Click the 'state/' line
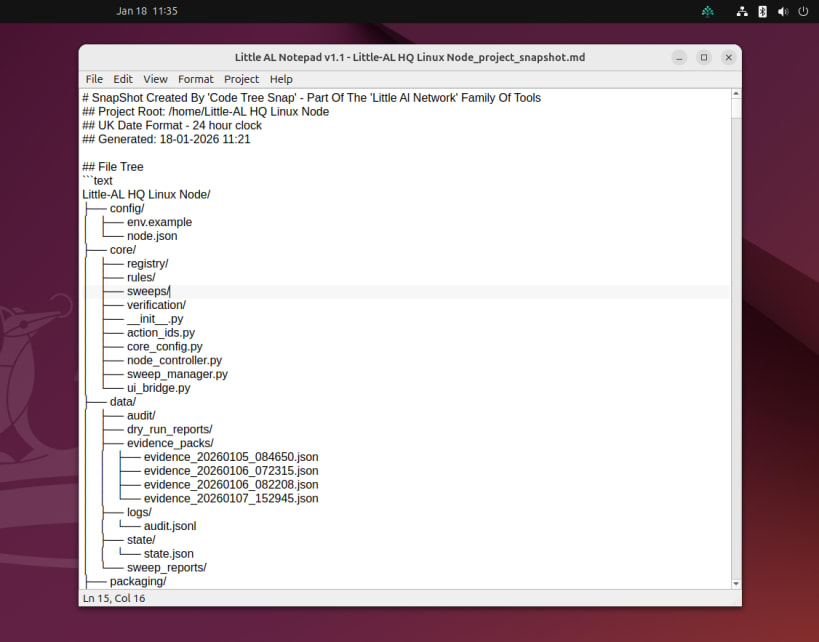819x642 pixels. tap(141, 540)
